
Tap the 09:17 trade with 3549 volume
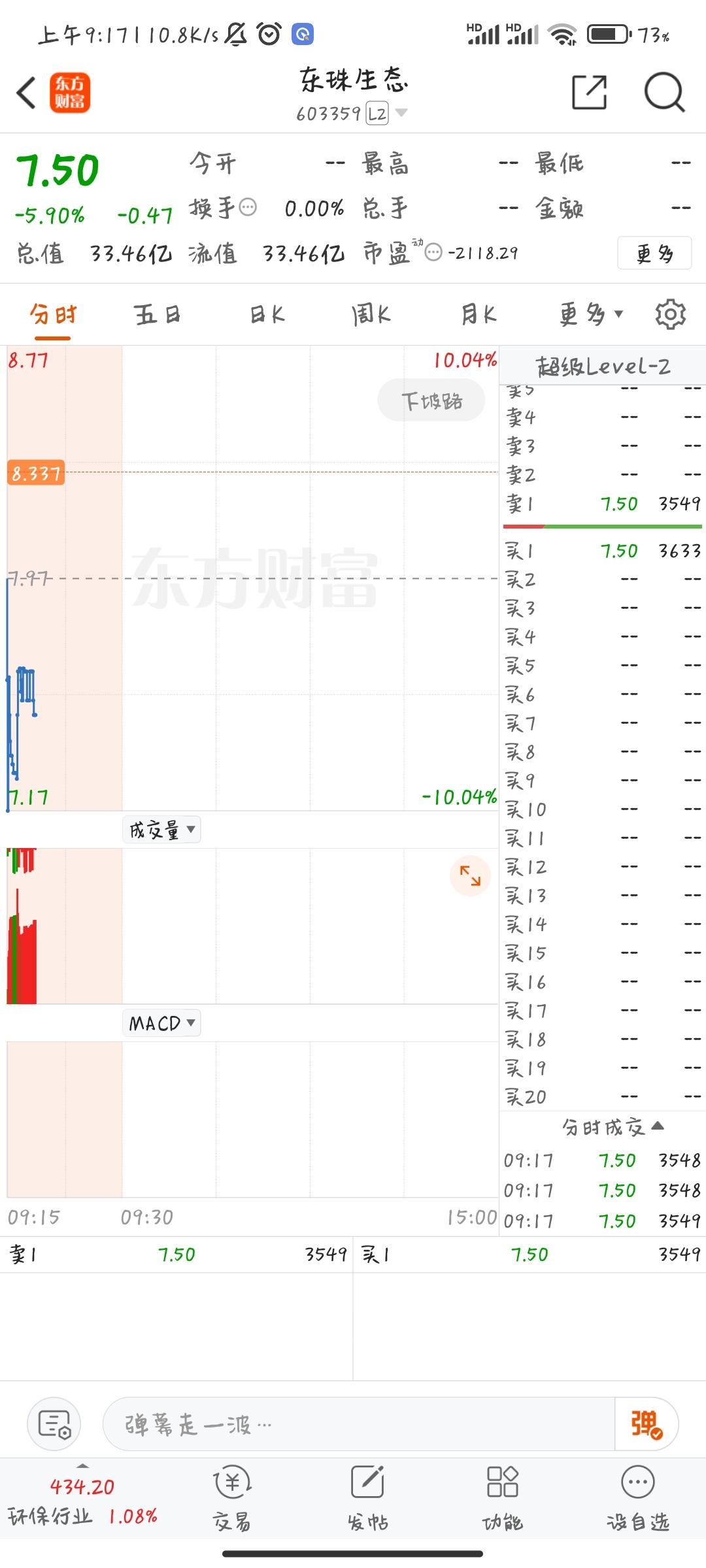pyautogui.click(x=603, y=1220)
